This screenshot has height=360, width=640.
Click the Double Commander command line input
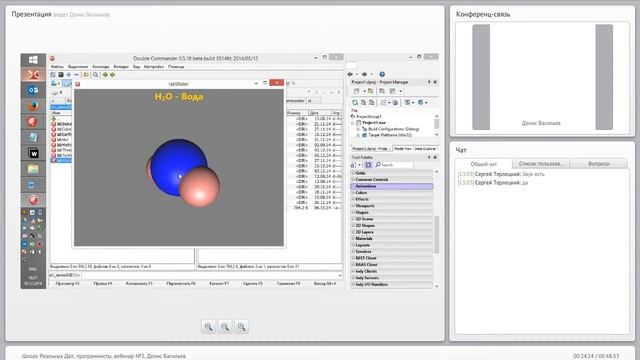coord(211,276)
